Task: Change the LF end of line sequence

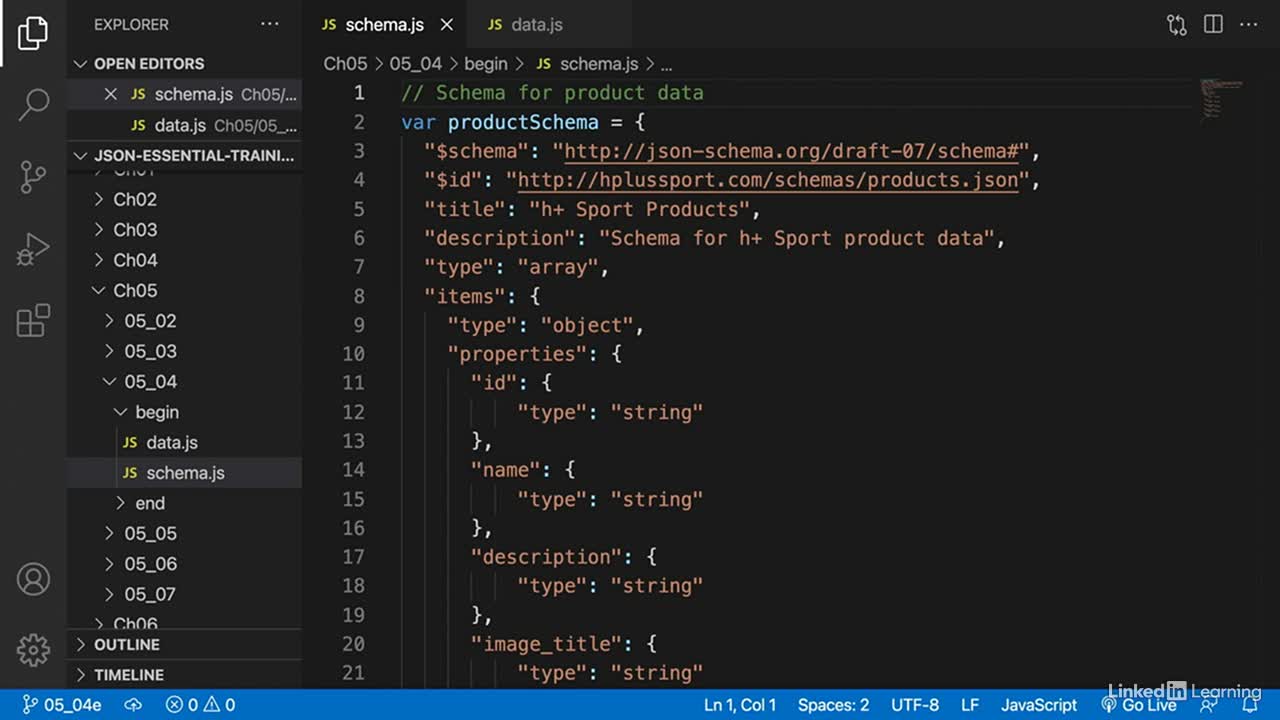Action: (970, 705)
